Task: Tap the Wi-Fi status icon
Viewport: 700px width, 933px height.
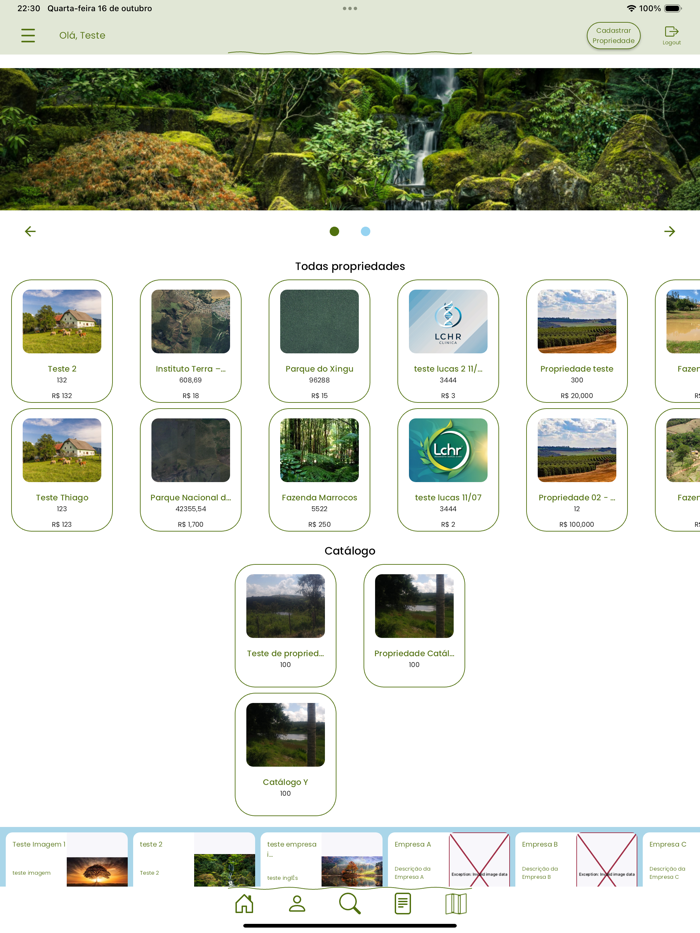Action: (x=631, y=8)
